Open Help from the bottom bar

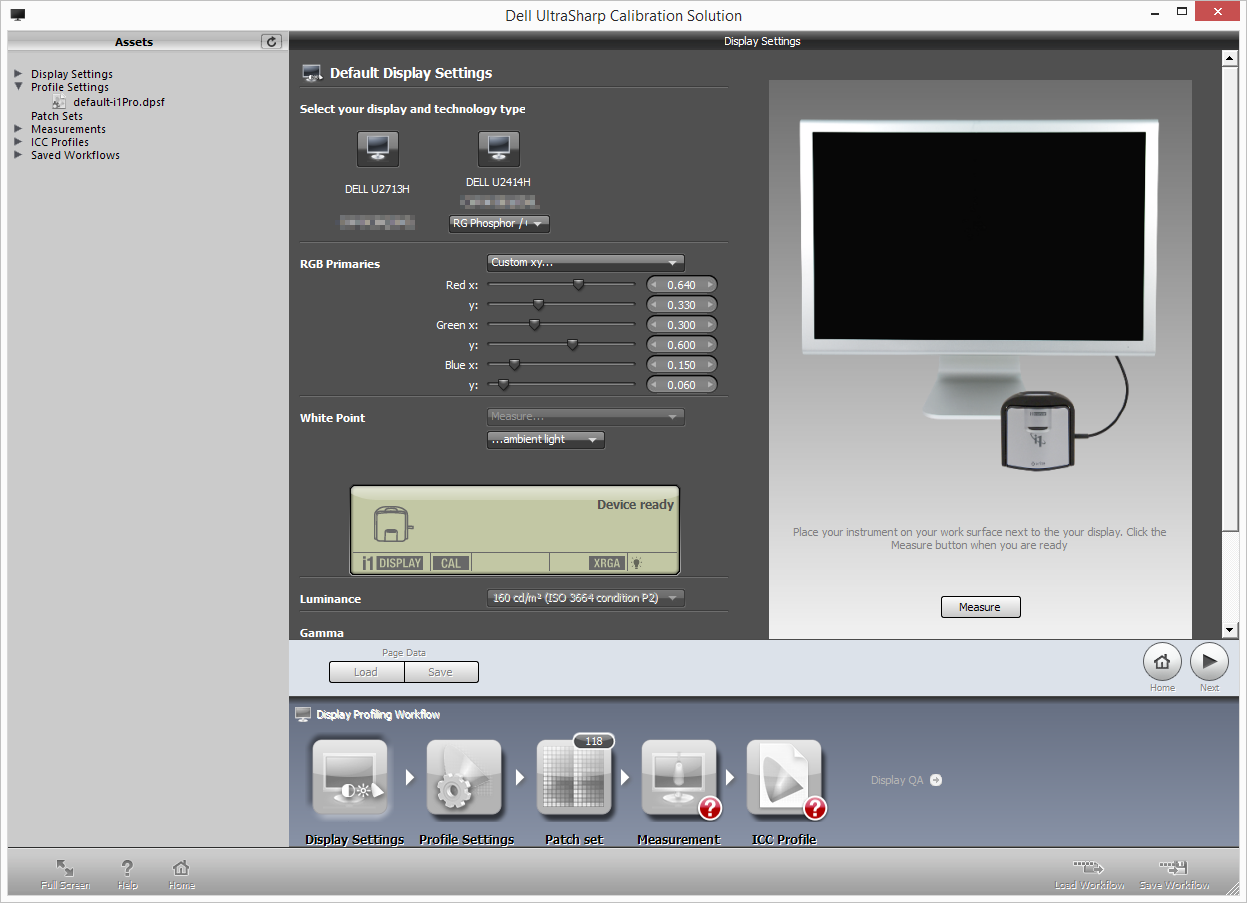click(x=127, y=868)
